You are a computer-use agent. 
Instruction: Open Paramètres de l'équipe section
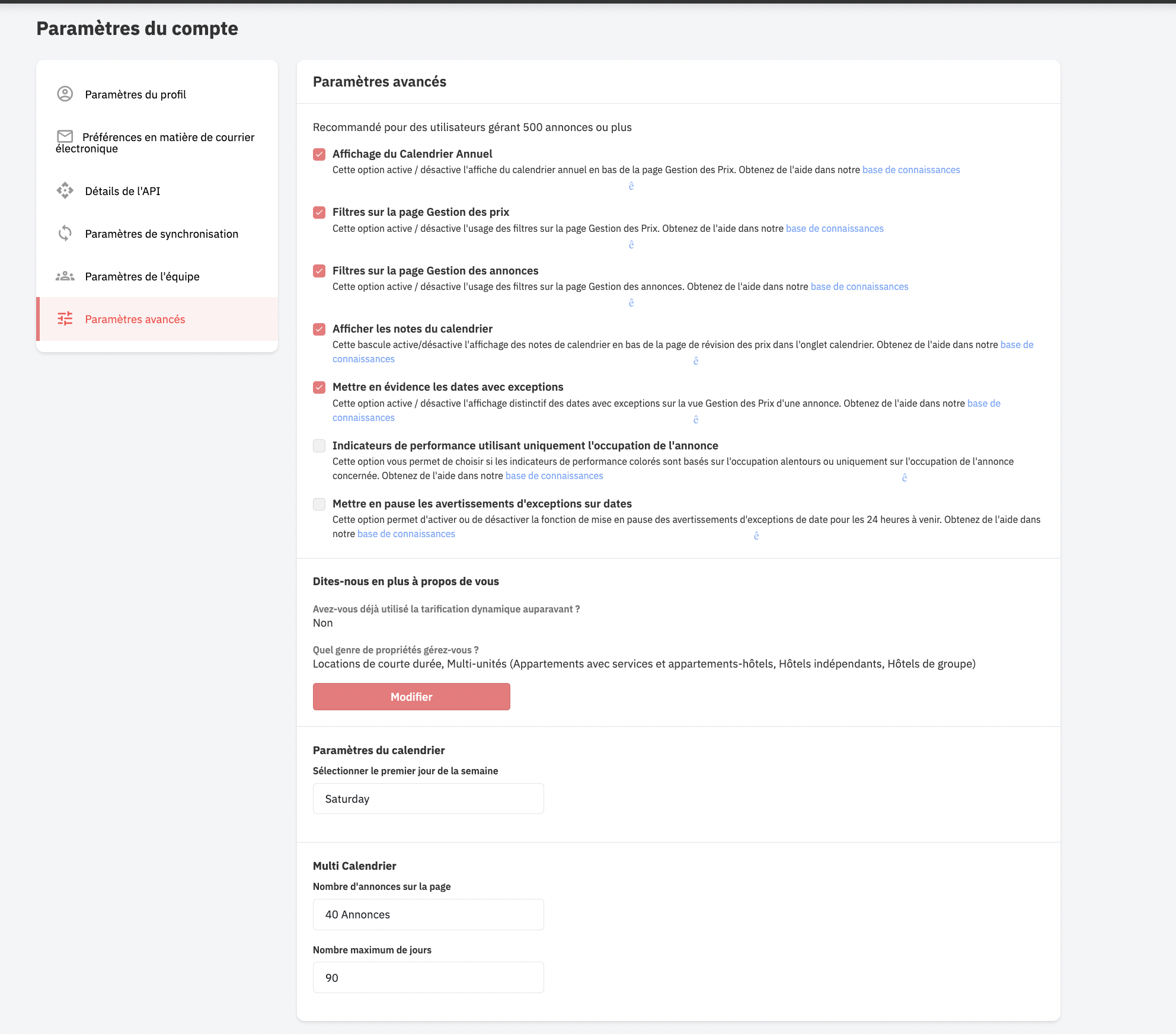pos(157,276)
